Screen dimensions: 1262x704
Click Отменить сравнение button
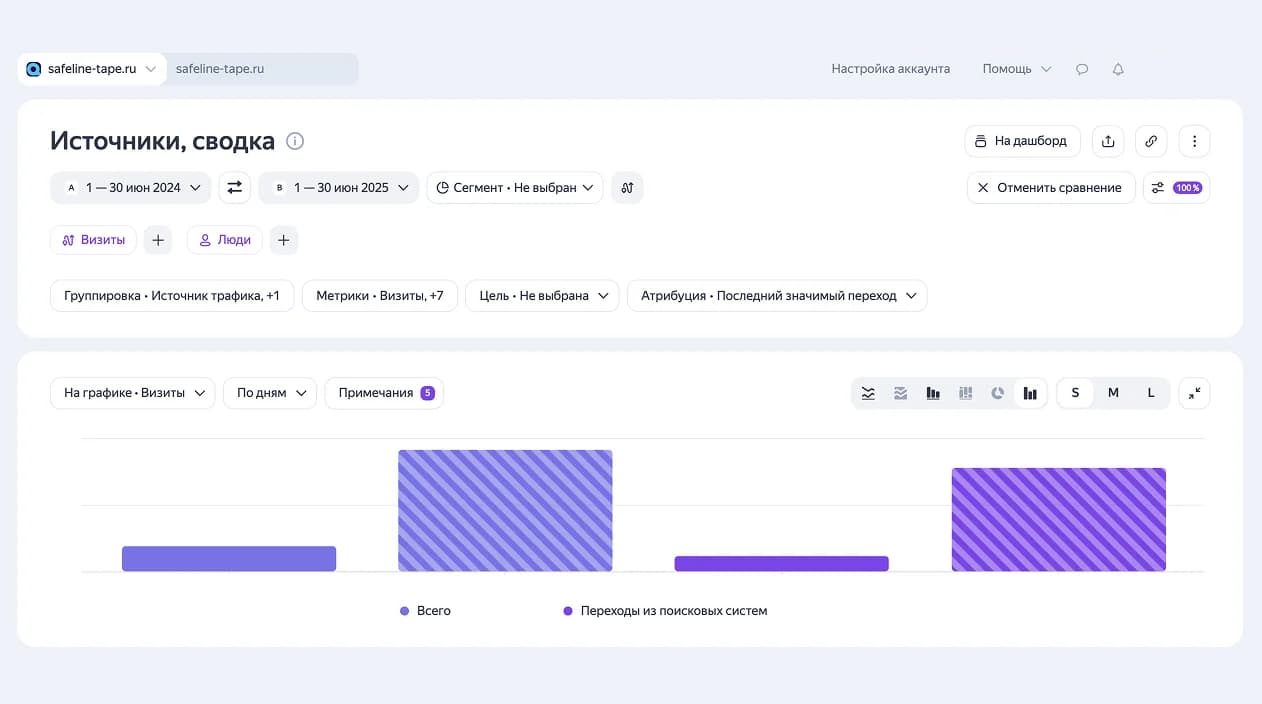coord(1051,187)
